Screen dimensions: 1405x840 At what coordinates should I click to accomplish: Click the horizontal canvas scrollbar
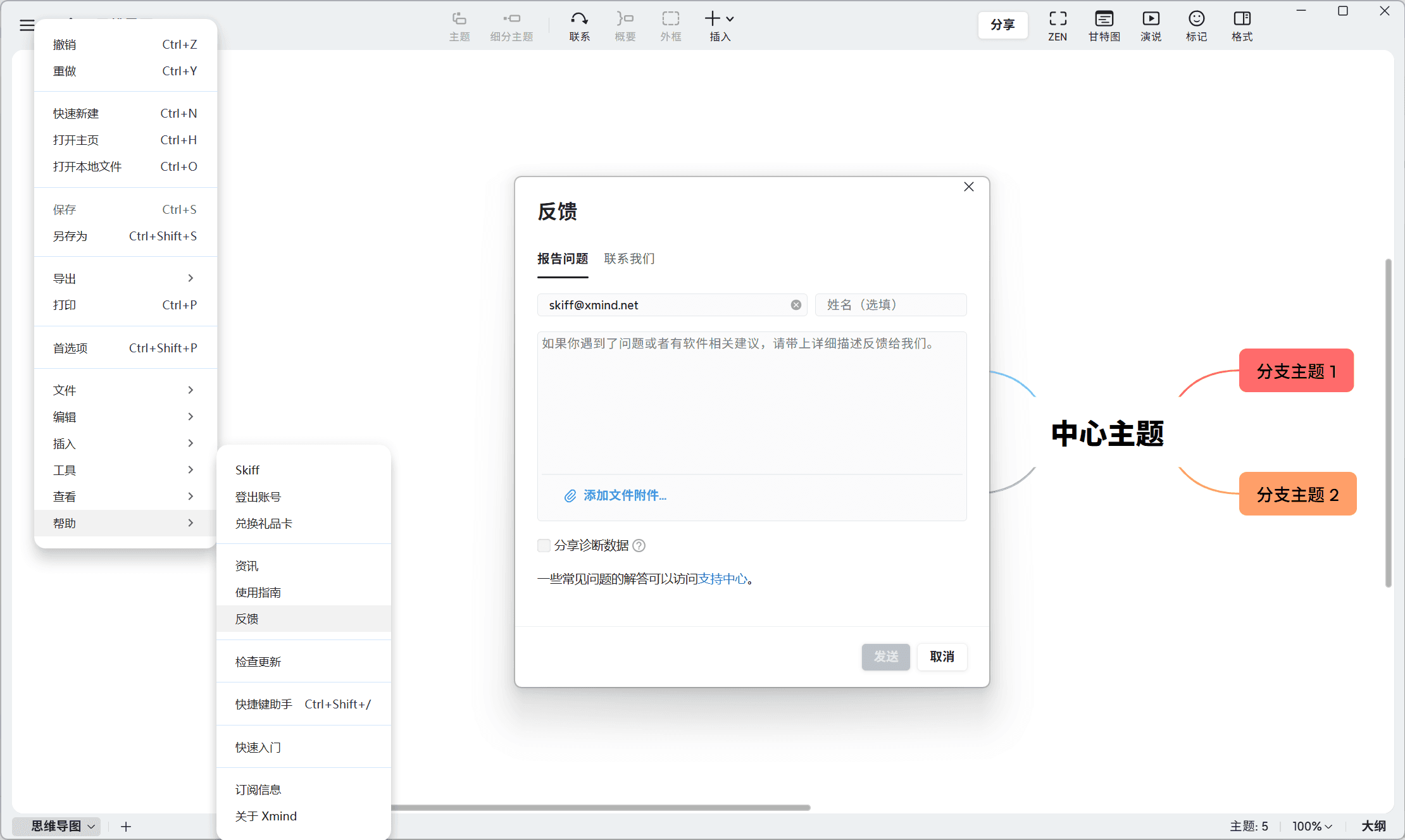pos(600,808)
